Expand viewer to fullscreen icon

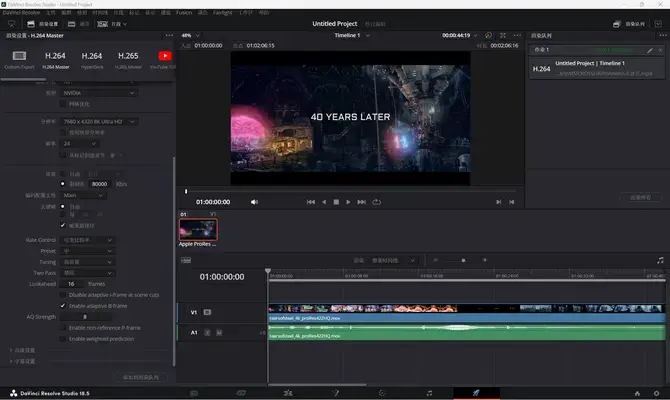[x=503, y=35]
